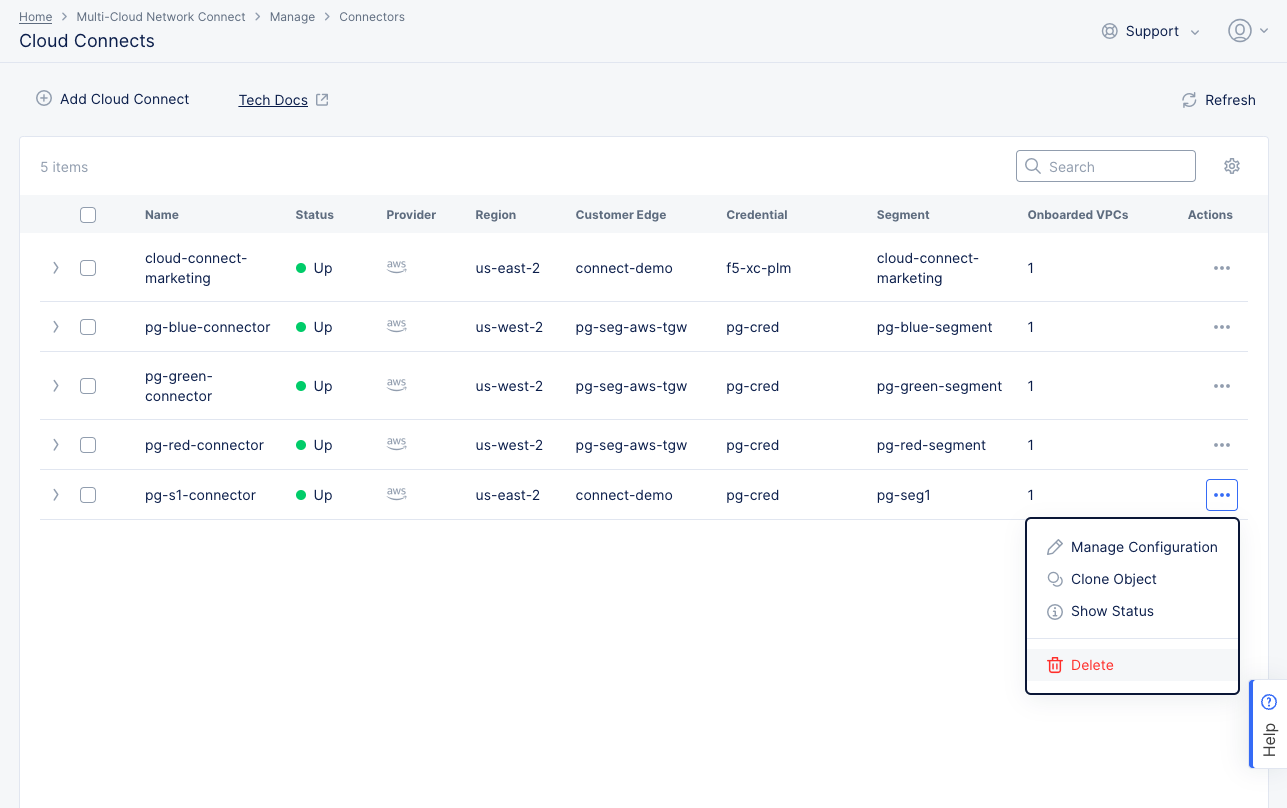Click the user account avatar icon
Image resolution: width=1287 pixels, height=808 pixels.
coord(1240,31)
